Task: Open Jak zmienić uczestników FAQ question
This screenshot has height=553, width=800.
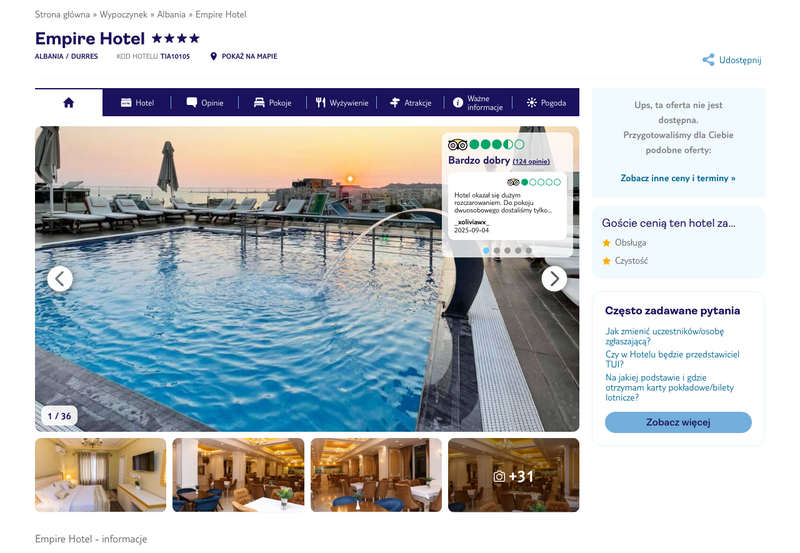Action: coord(664,336)
